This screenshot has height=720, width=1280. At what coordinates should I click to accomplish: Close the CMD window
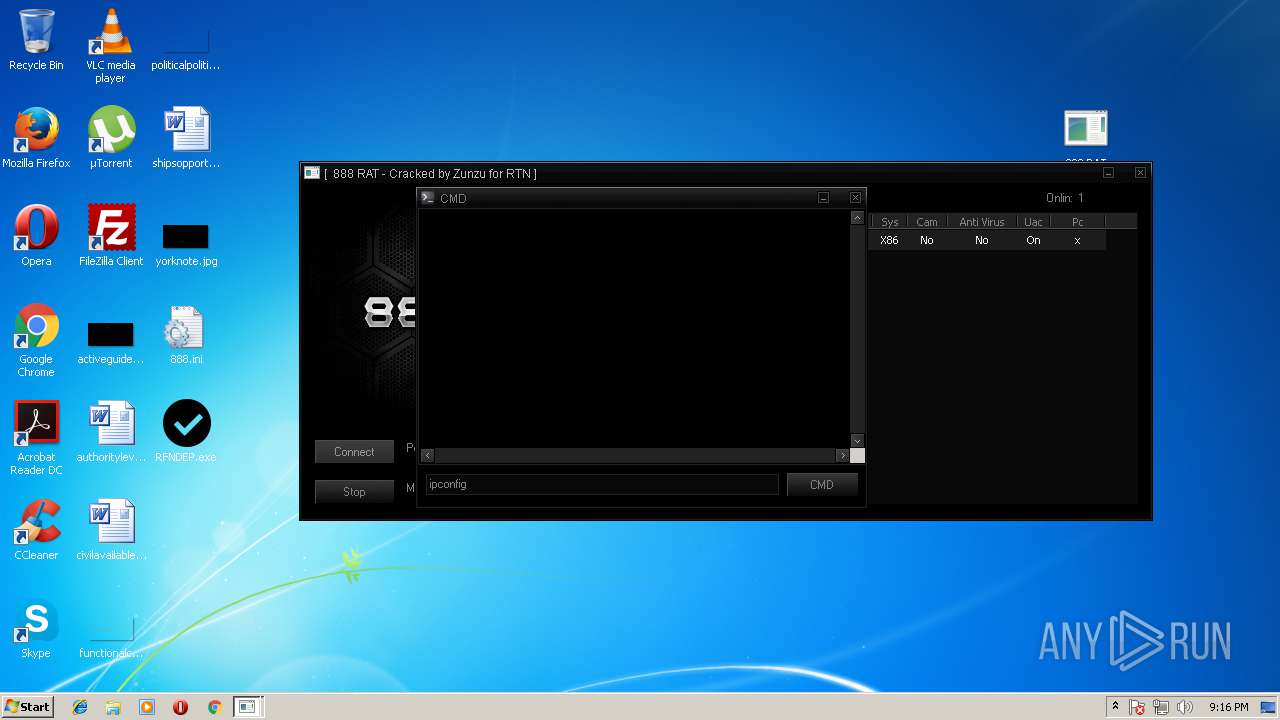(855, 198)
